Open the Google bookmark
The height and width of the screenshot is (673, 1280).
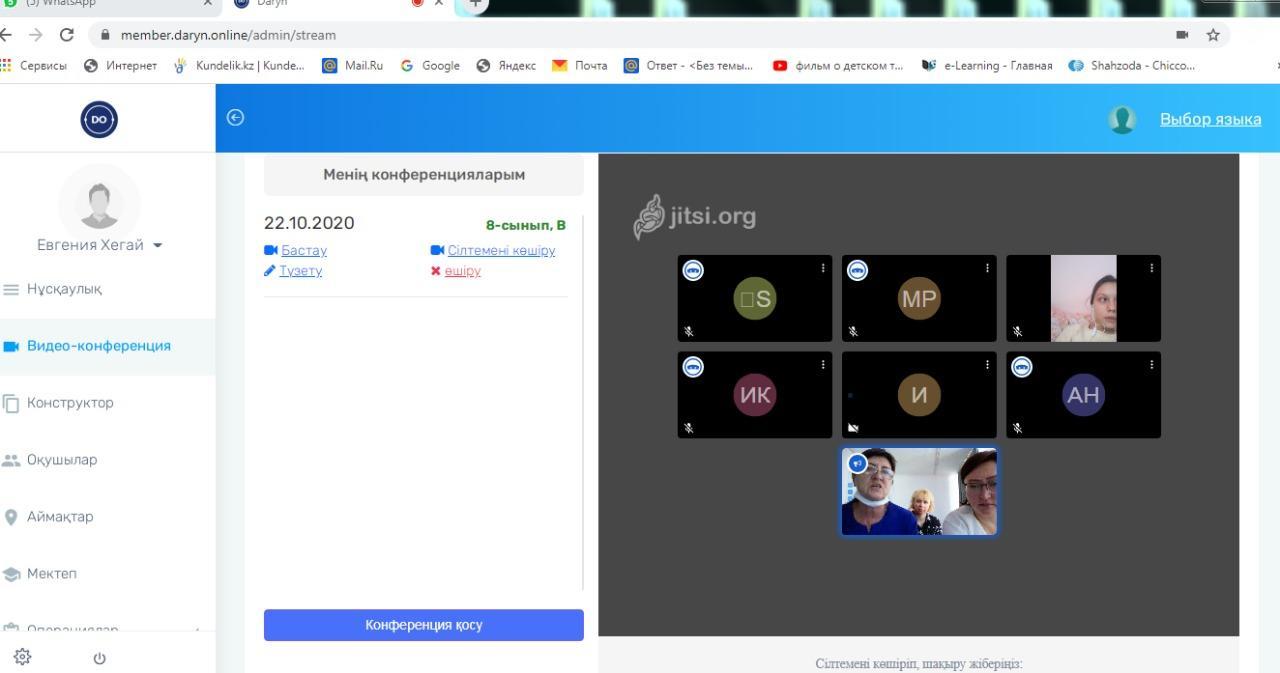click(x=430, y=66)
